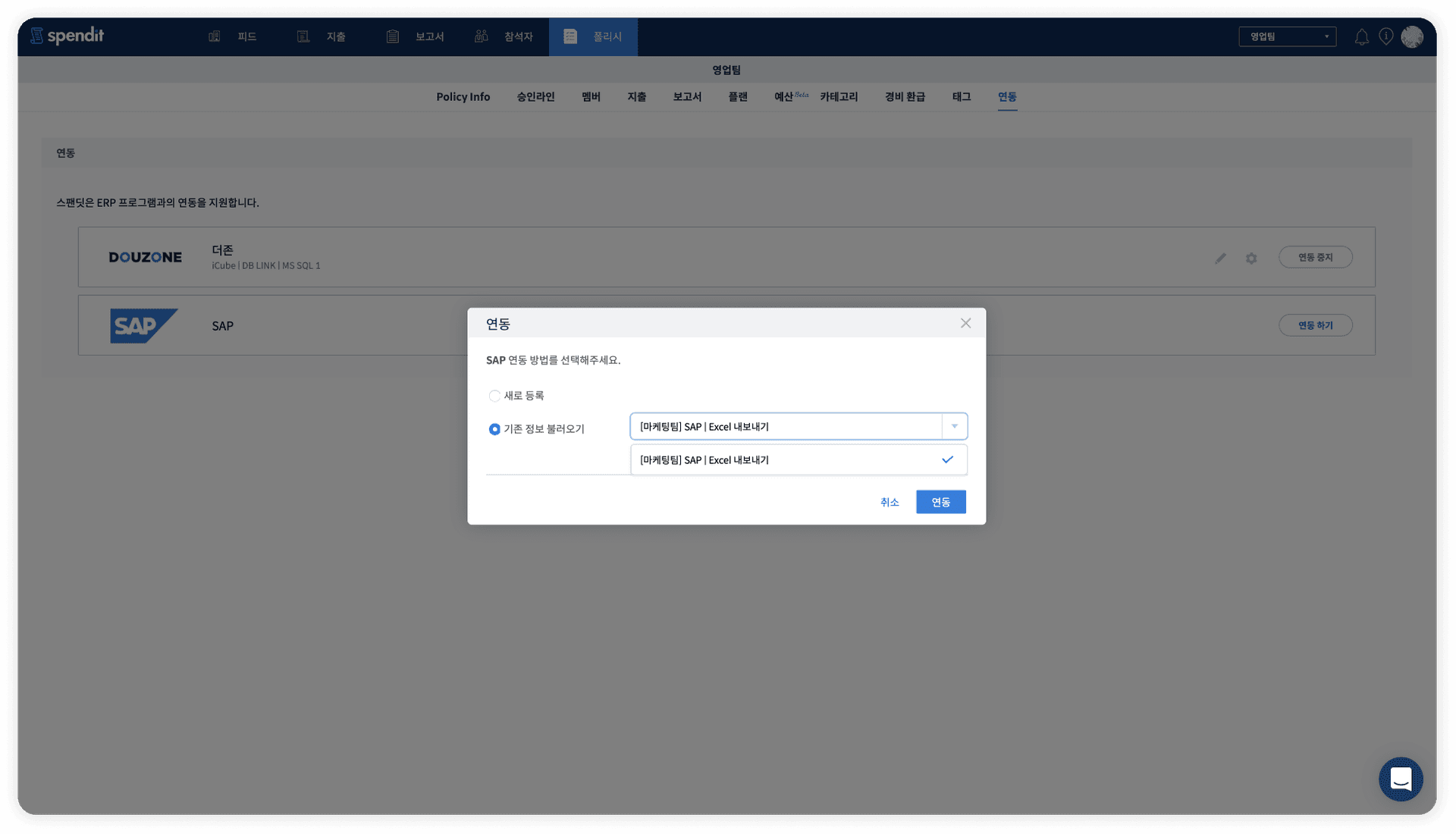Click the 영업팀 page title
1456x834 pixels.
tap(726, 70)
